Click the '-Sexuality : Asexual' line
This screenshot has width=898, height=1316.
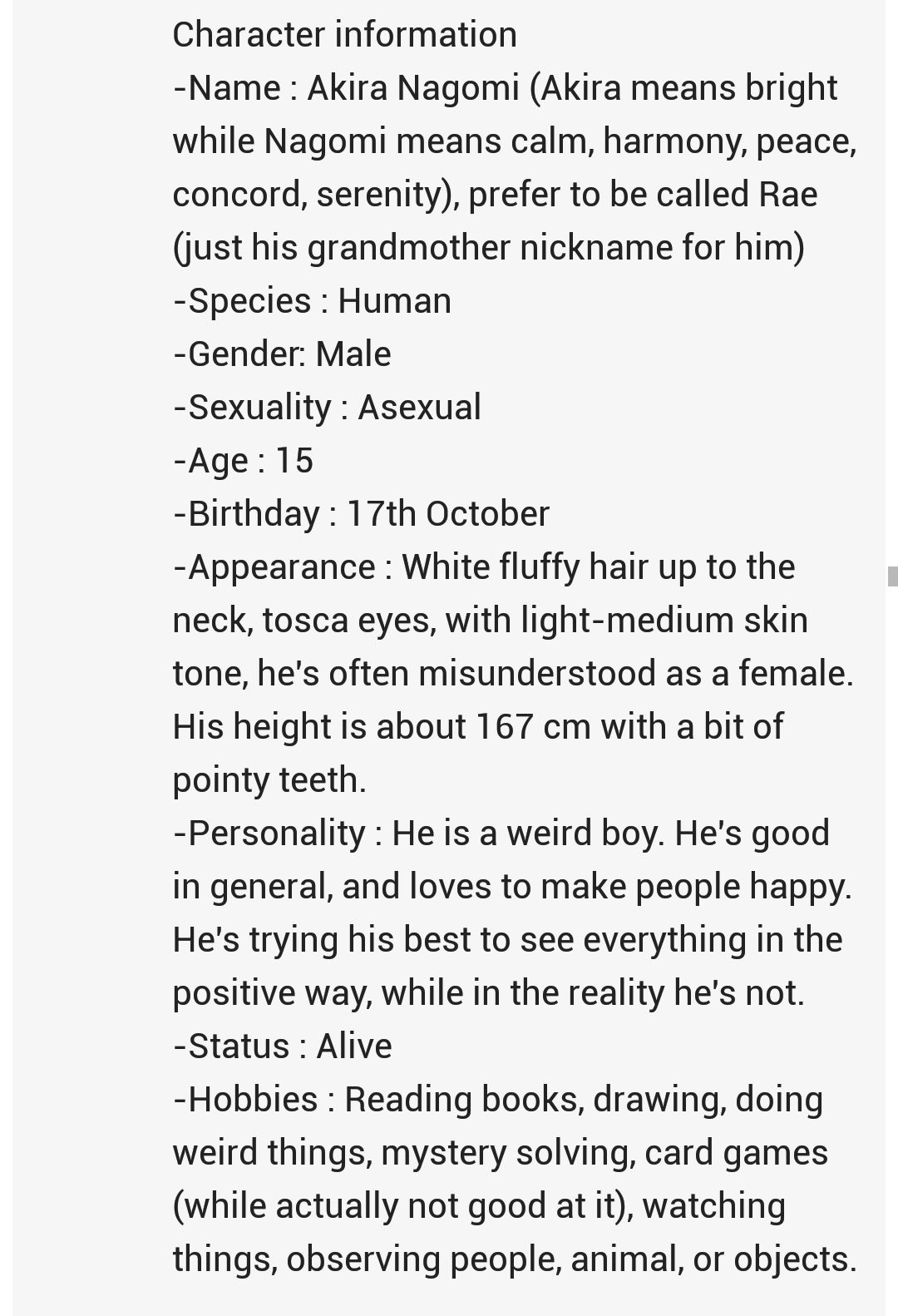[x=327, y=407]
